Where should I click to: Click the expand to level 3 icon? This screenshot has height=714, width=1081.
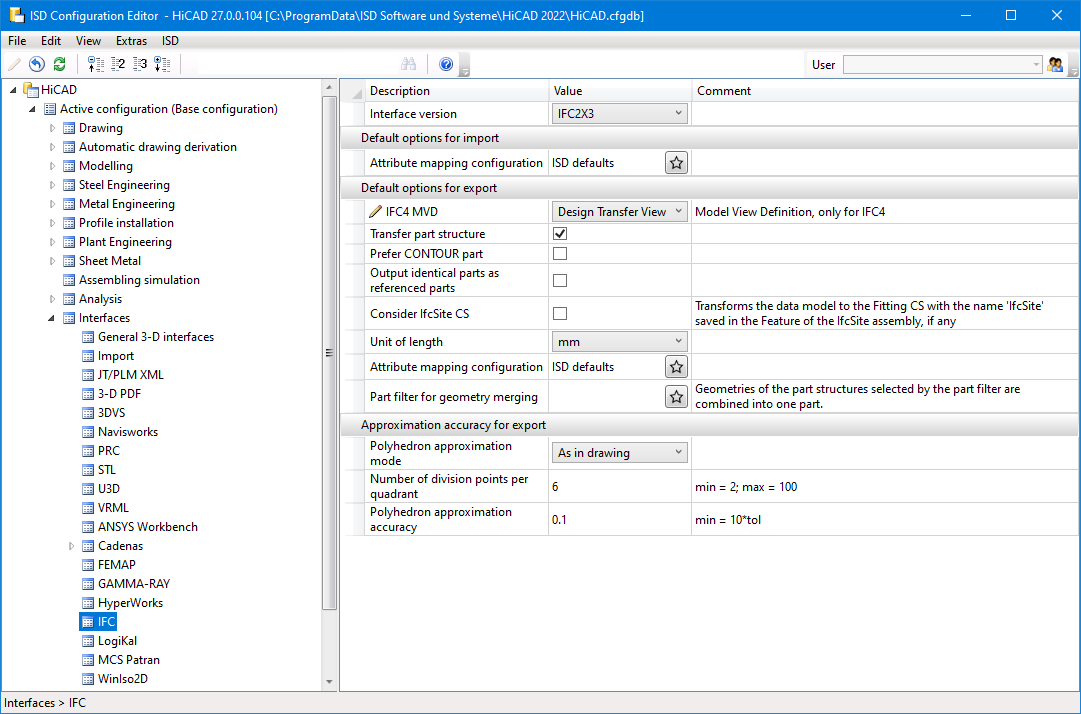click(x=140, y=64)
